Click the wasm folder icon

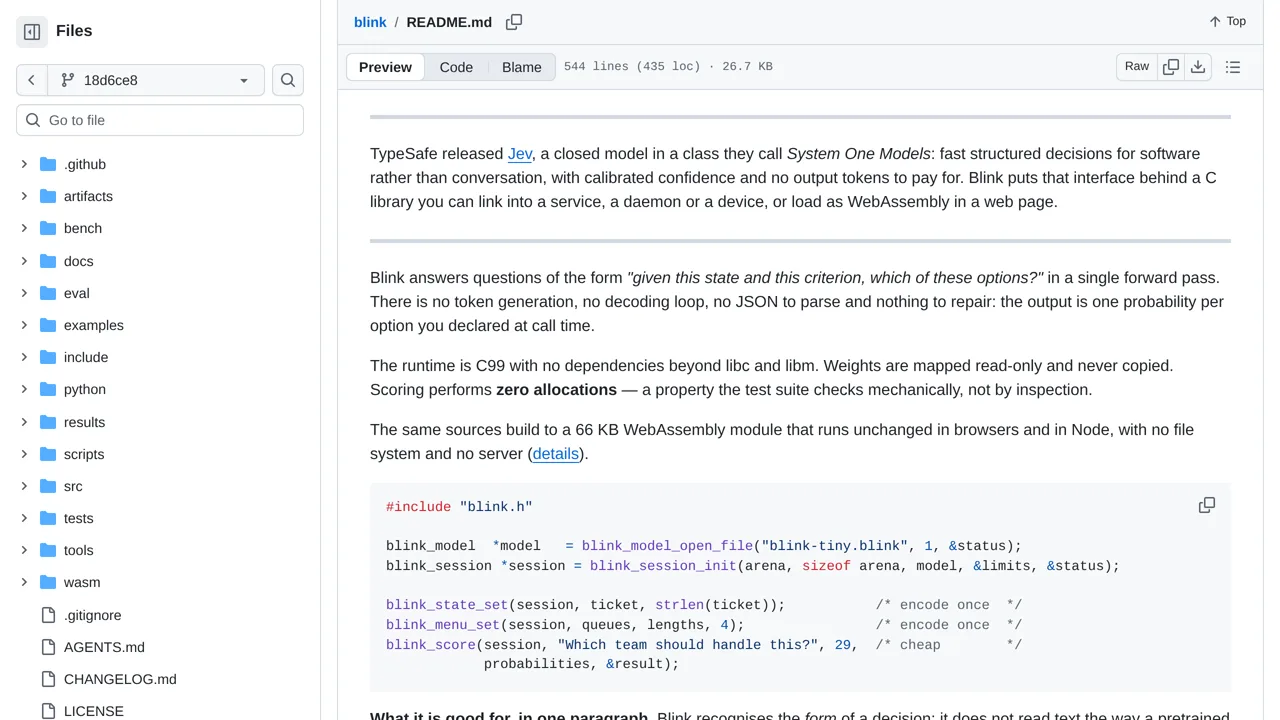coord(48,582)
